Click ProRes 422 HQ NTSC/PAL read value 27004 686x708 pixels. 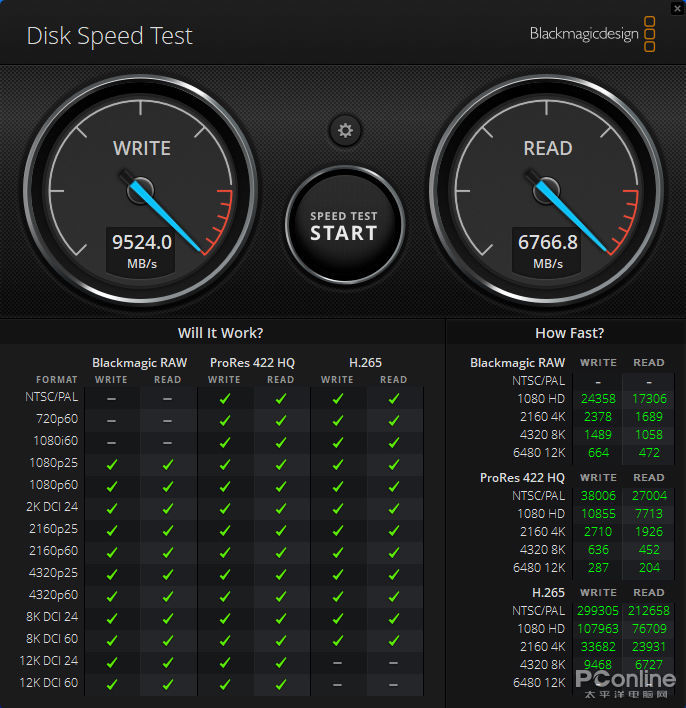(x=649, y=496)
